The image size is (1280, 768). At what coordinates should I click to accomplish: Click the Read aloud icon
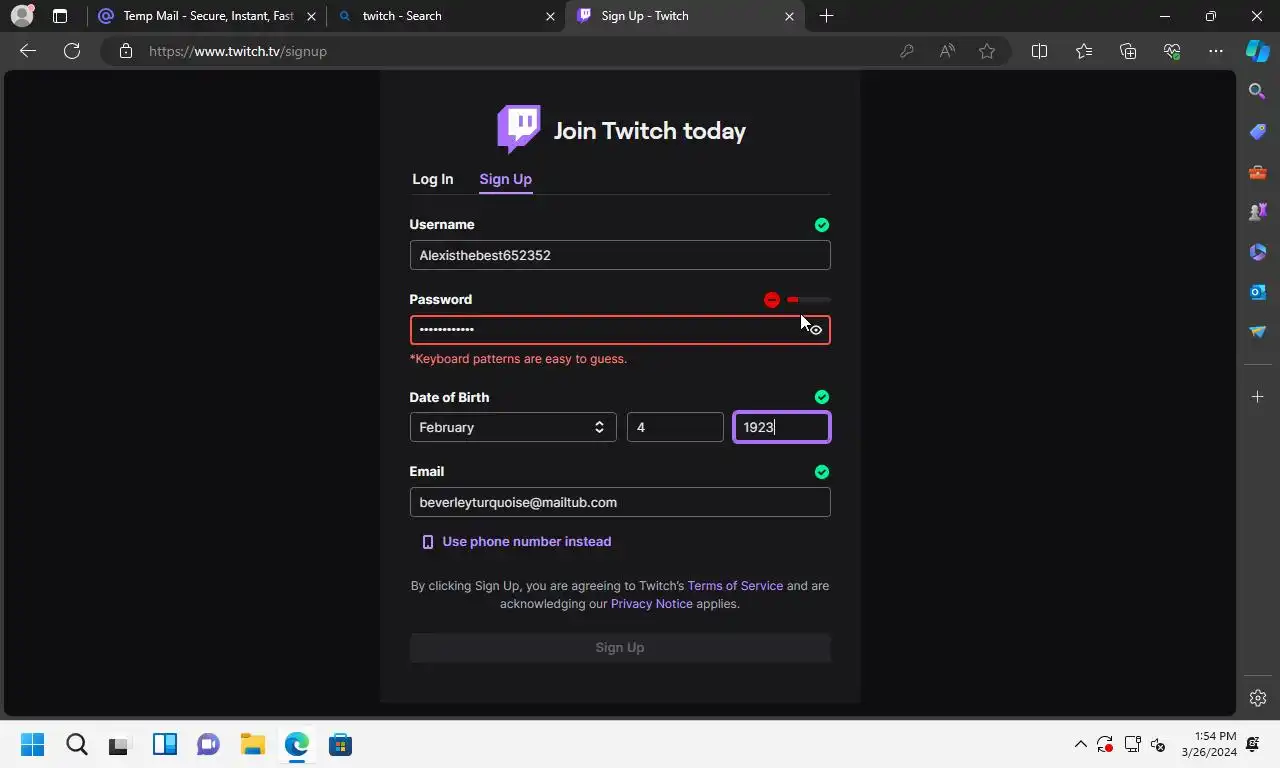[947, 51]
